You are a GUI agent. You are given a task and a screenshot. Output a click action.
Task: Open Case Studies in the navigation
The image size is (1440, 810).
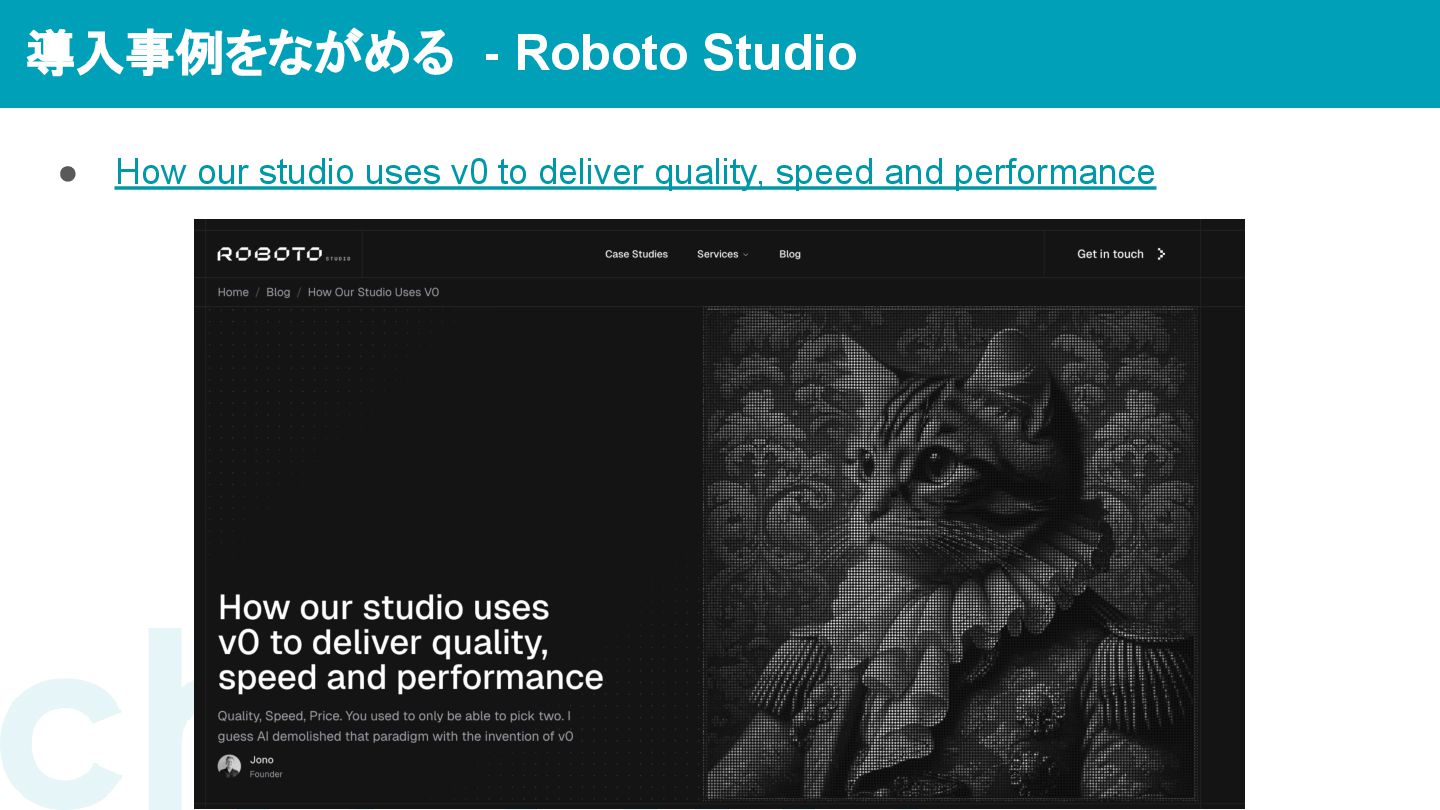636,254
